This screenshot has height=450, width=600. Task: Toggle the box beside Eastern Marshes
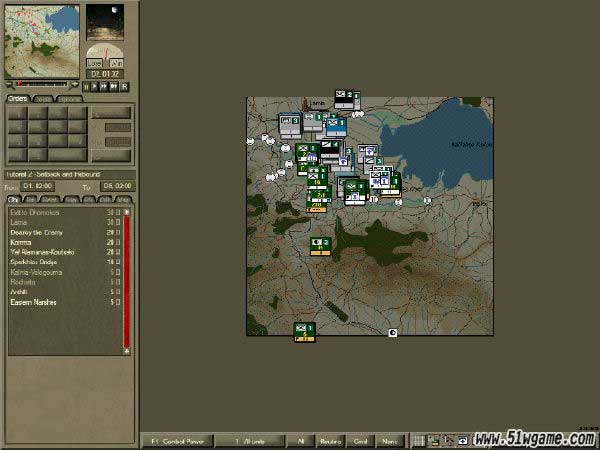click(117, 302)
